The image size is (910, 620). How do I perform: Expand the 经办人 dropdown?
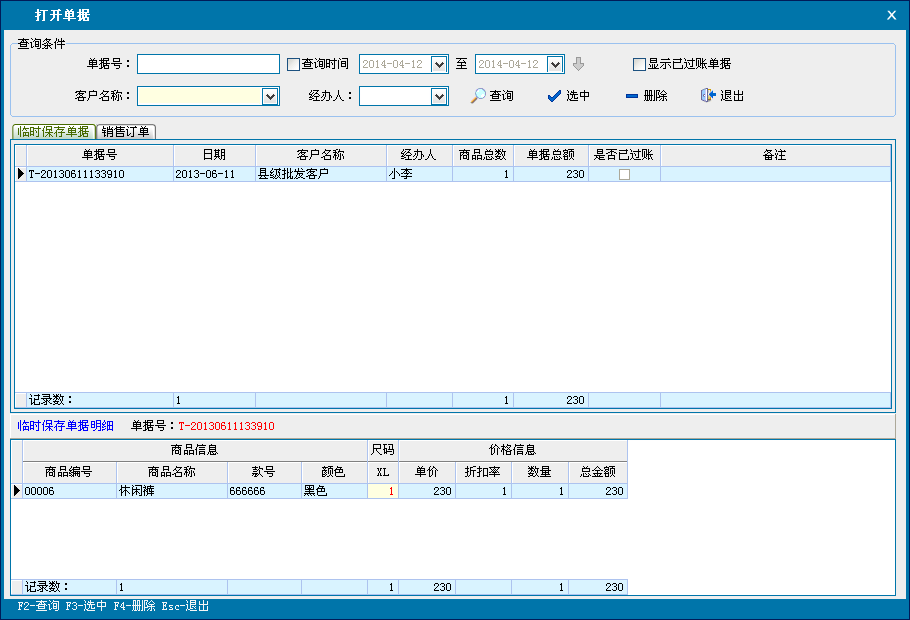click(x=438, y=96)
